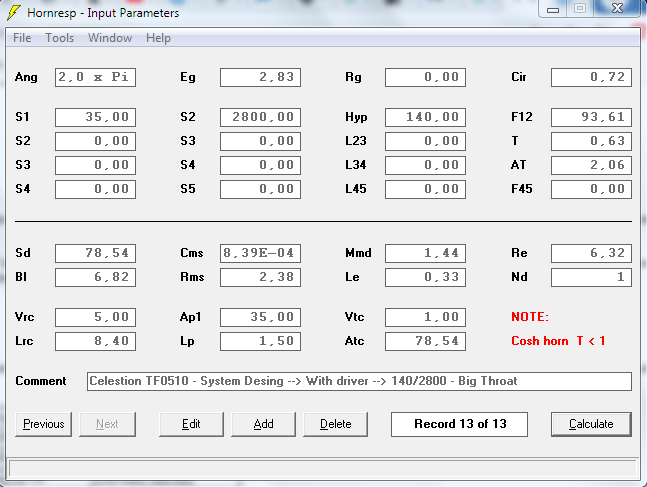Click the Mmd field value 1,44

click(x=425, y=253)
